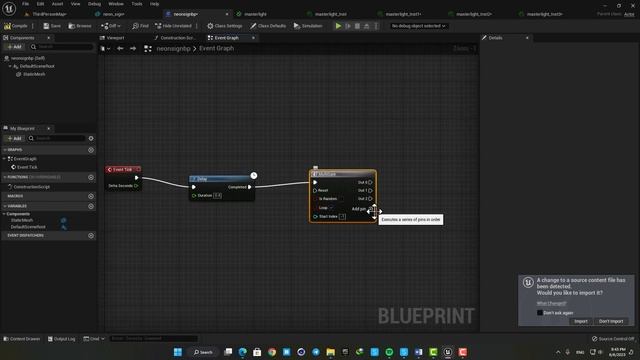Image resolution: width=640 pixels, height=360 pixels.
Task: Open the Content Drawer
Action: [x=22, y=339]
